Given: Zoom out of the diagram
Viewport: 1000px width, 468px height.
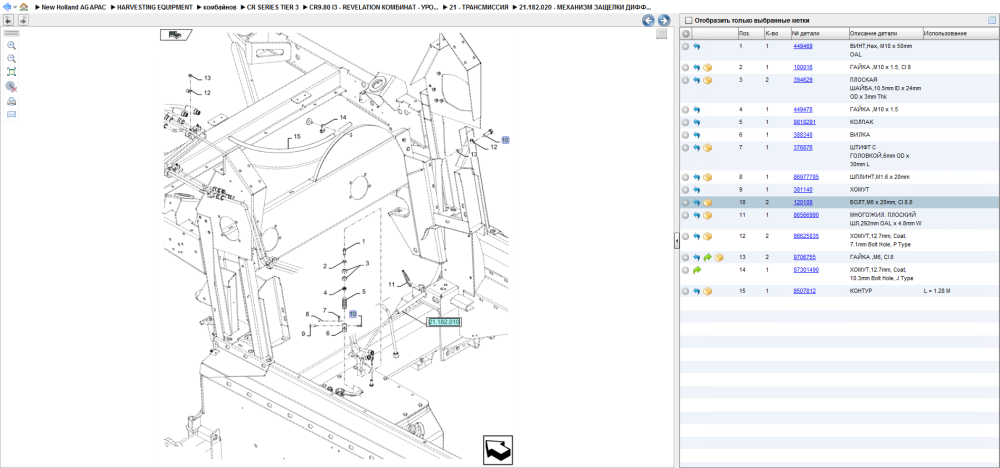Looking at the screenshot, I should click(x=11, y=59).
